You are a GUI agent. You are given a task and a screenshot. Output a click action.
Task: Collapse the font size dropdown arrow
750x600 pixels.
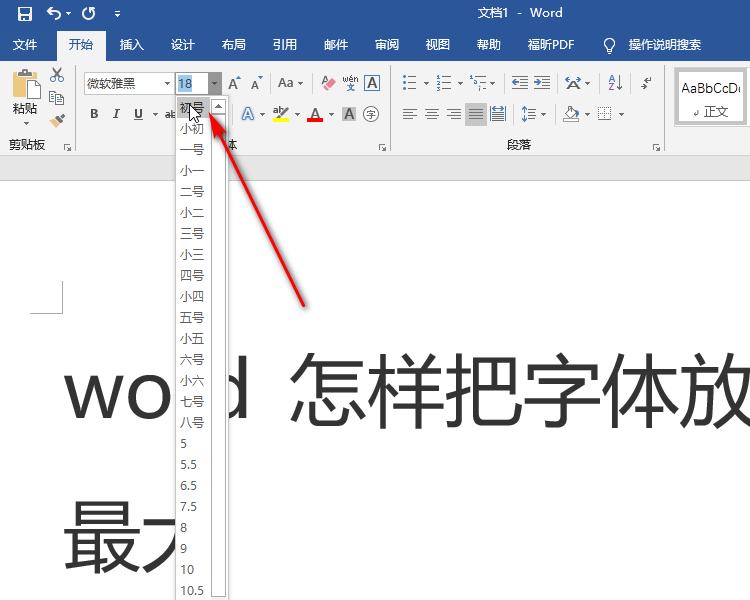pos(214,84)
